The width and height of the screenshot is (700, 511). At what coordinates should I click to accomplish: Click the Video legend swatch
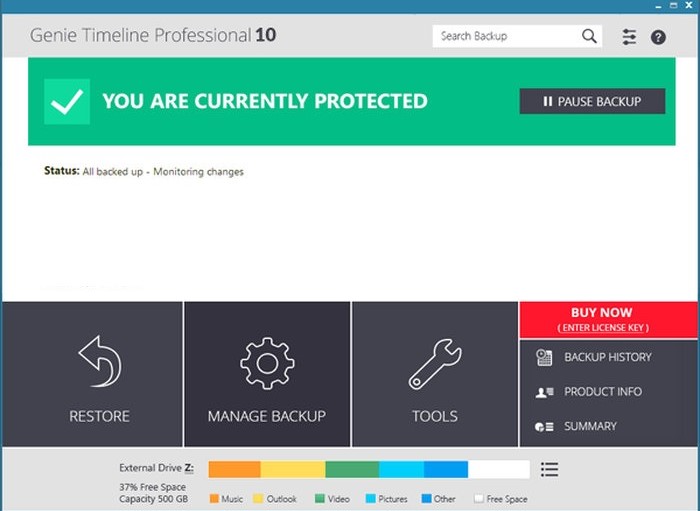point(320,499)
